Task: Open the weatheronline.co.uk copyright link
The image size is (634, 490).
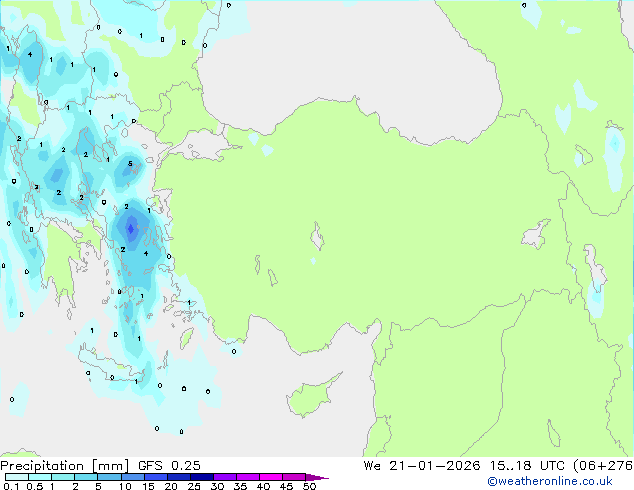Action: [550, 481]
